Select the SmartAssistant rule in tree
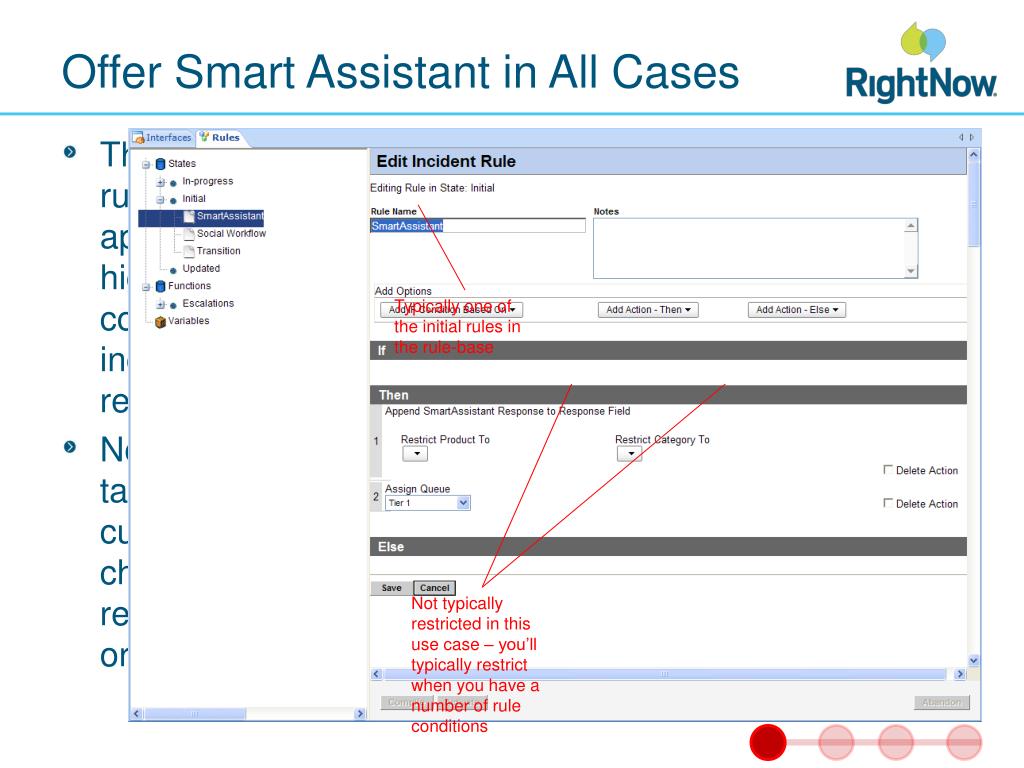Viewport: 1024px width, 768px height. tap(230, 216)
